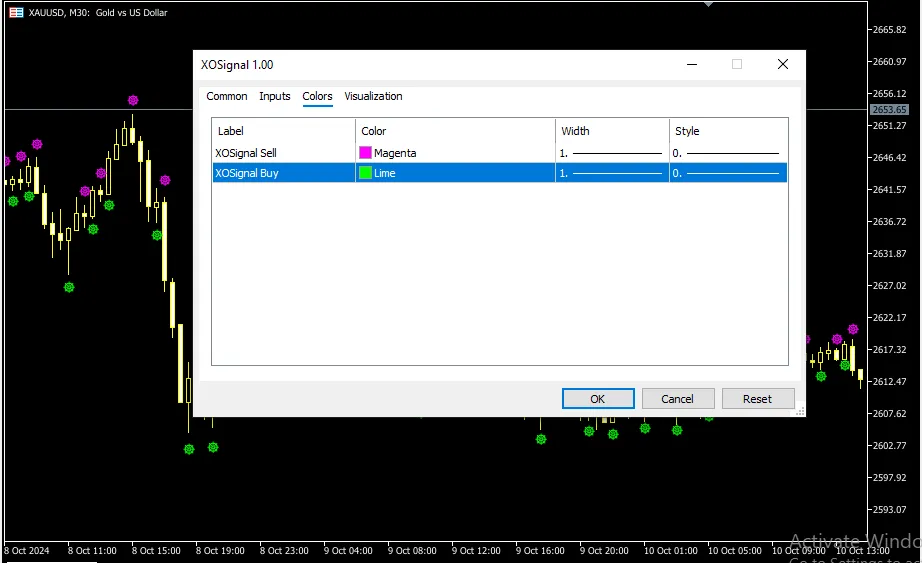Reset the indicator settings with Reset
This screenshot has width=922, height=563.
point(758,399)
